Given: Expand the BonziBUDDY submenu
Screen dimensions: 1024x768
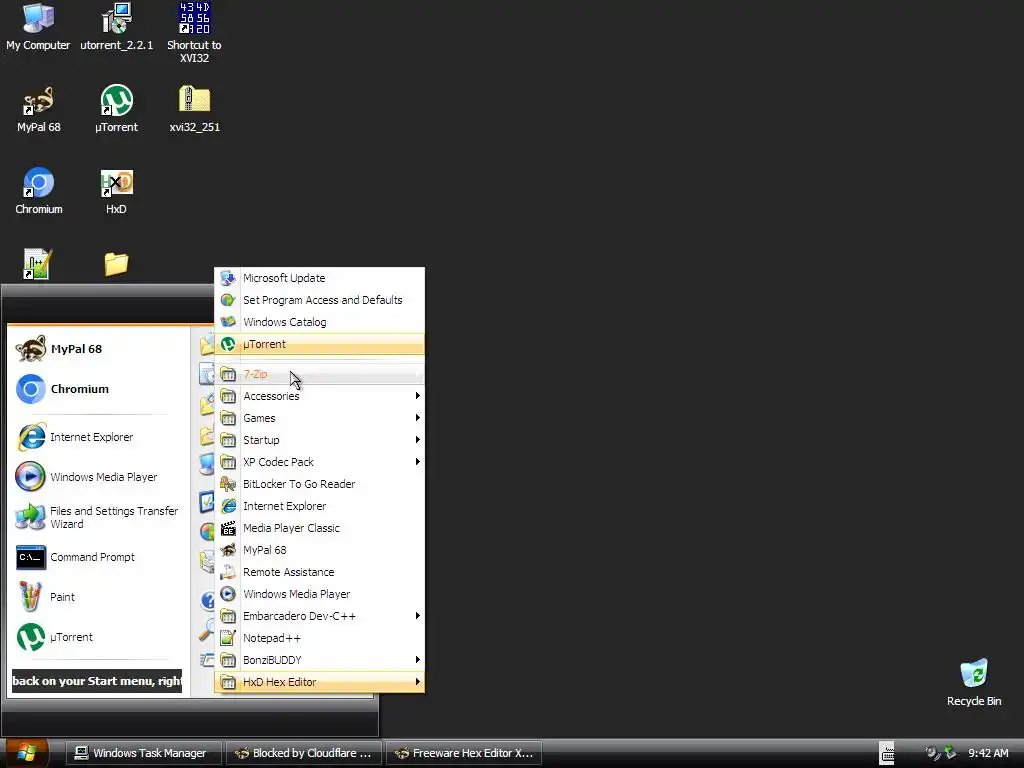Looking at the screenshot, I should click(x=319, y=660).
